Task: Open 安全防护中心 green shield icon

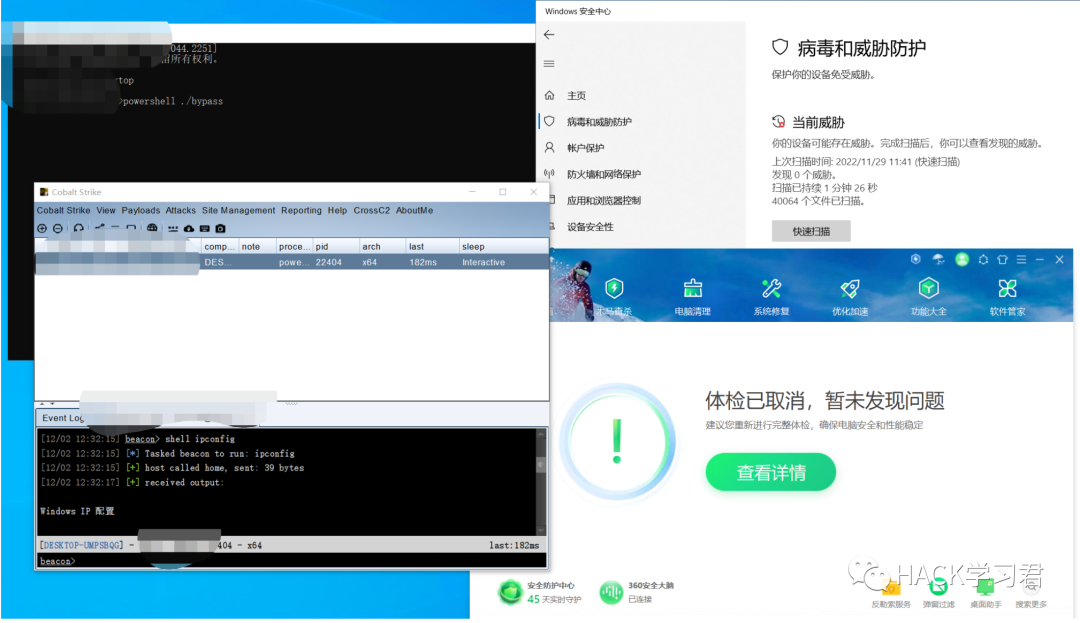Action: coord(510,592)
